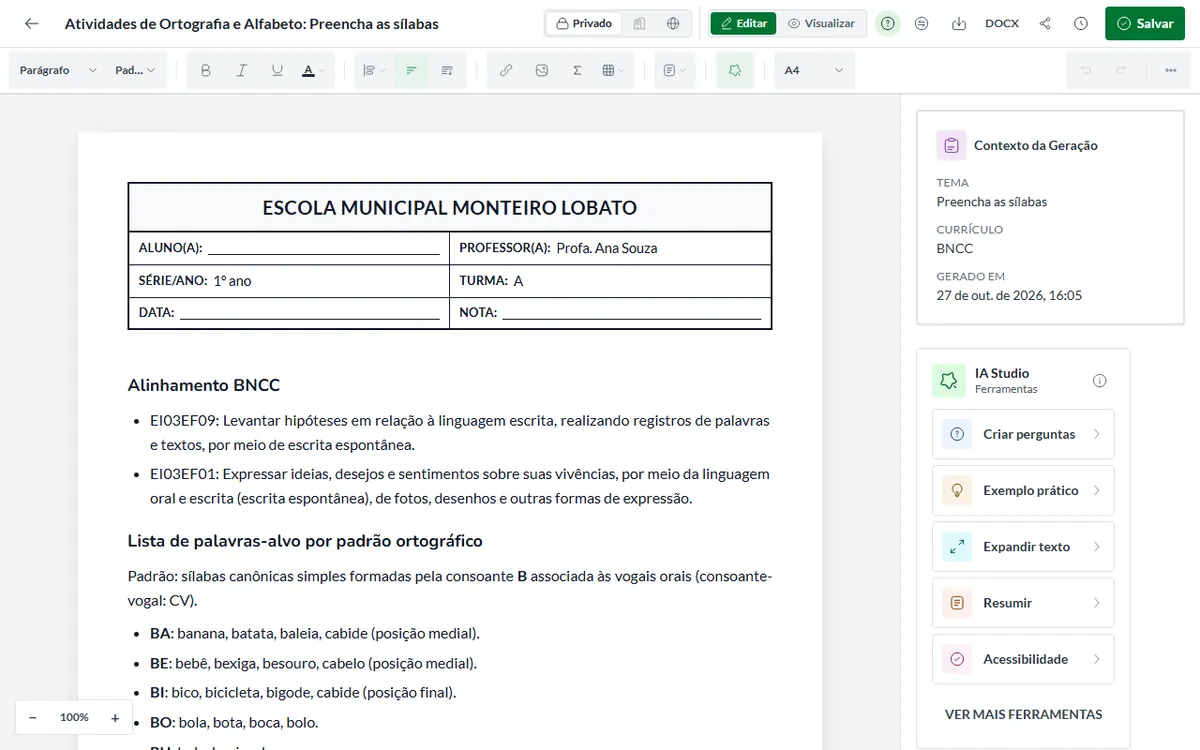Click the DATA blank field

(x=310, y=313)
